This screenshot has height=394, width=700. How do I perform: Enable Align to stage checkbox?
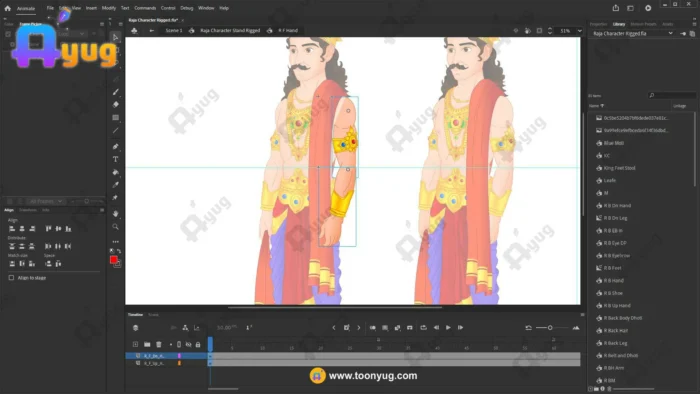click(11, 278)
